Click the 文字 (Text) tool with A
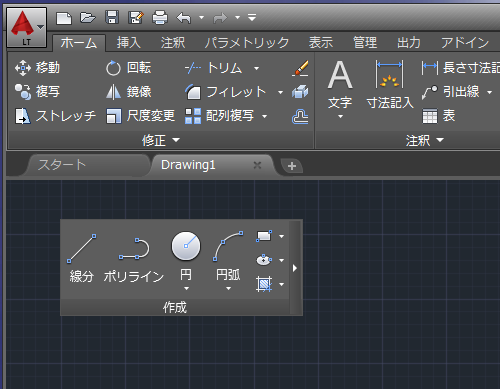Viewport: 500px width, 389px height. click(x=340, y=85)
